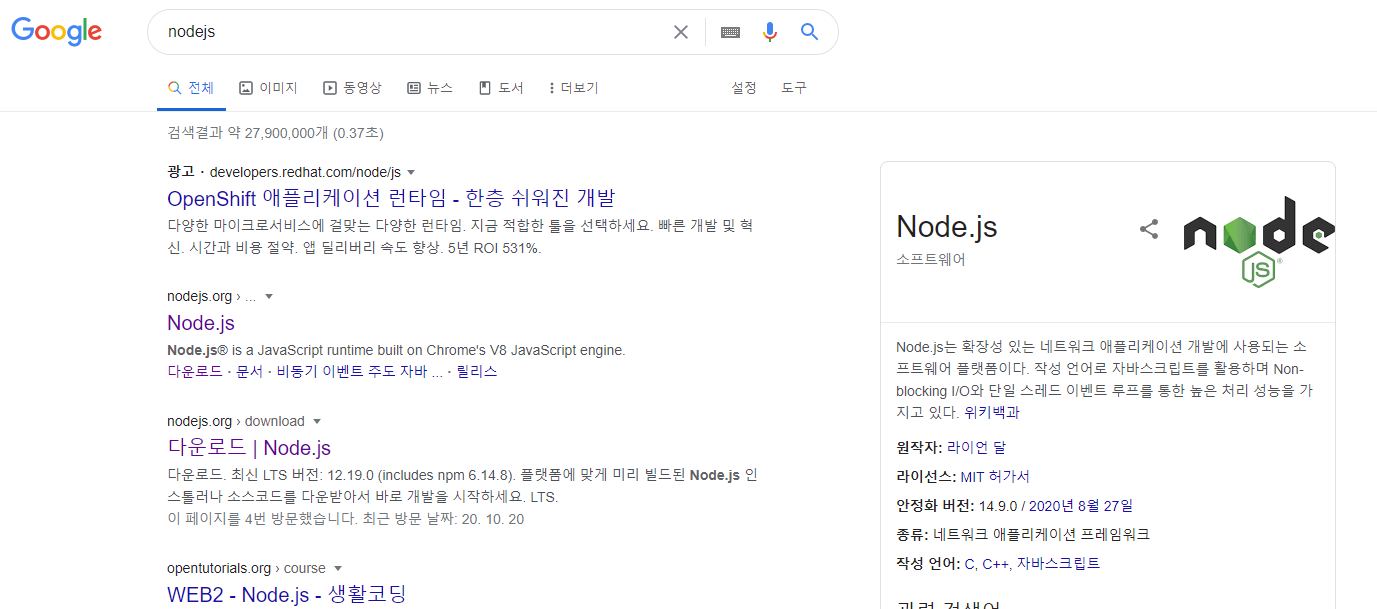Viewport: 1377px width, 609px height.
Task: Click the 작성 언어 label
Action: click(x=927, y=563)
